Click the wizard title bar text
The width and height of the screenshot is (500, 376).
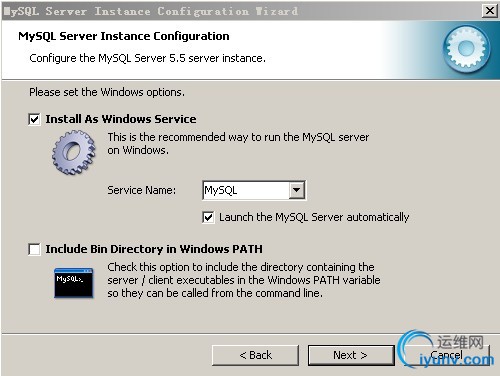[151, 11]
